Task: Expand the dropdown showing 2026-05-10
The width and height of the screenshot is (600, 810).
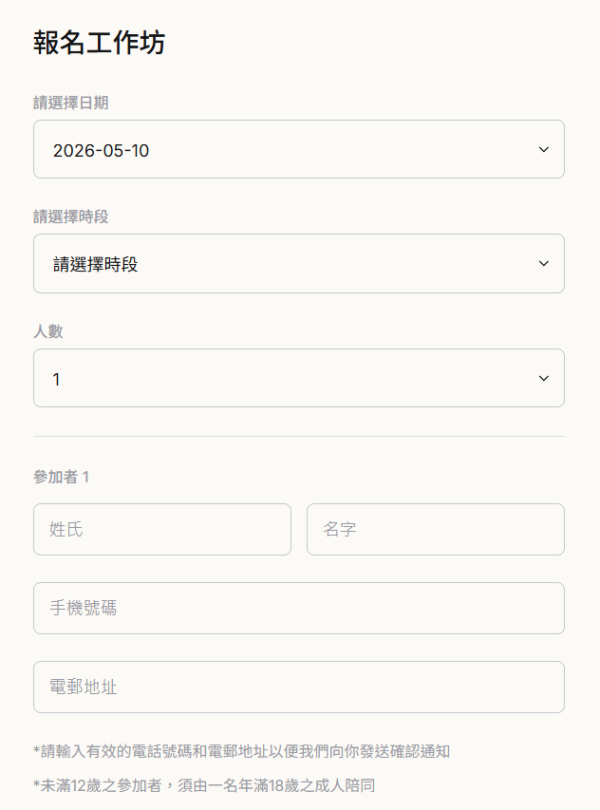Action: click(x=300, y=149)
